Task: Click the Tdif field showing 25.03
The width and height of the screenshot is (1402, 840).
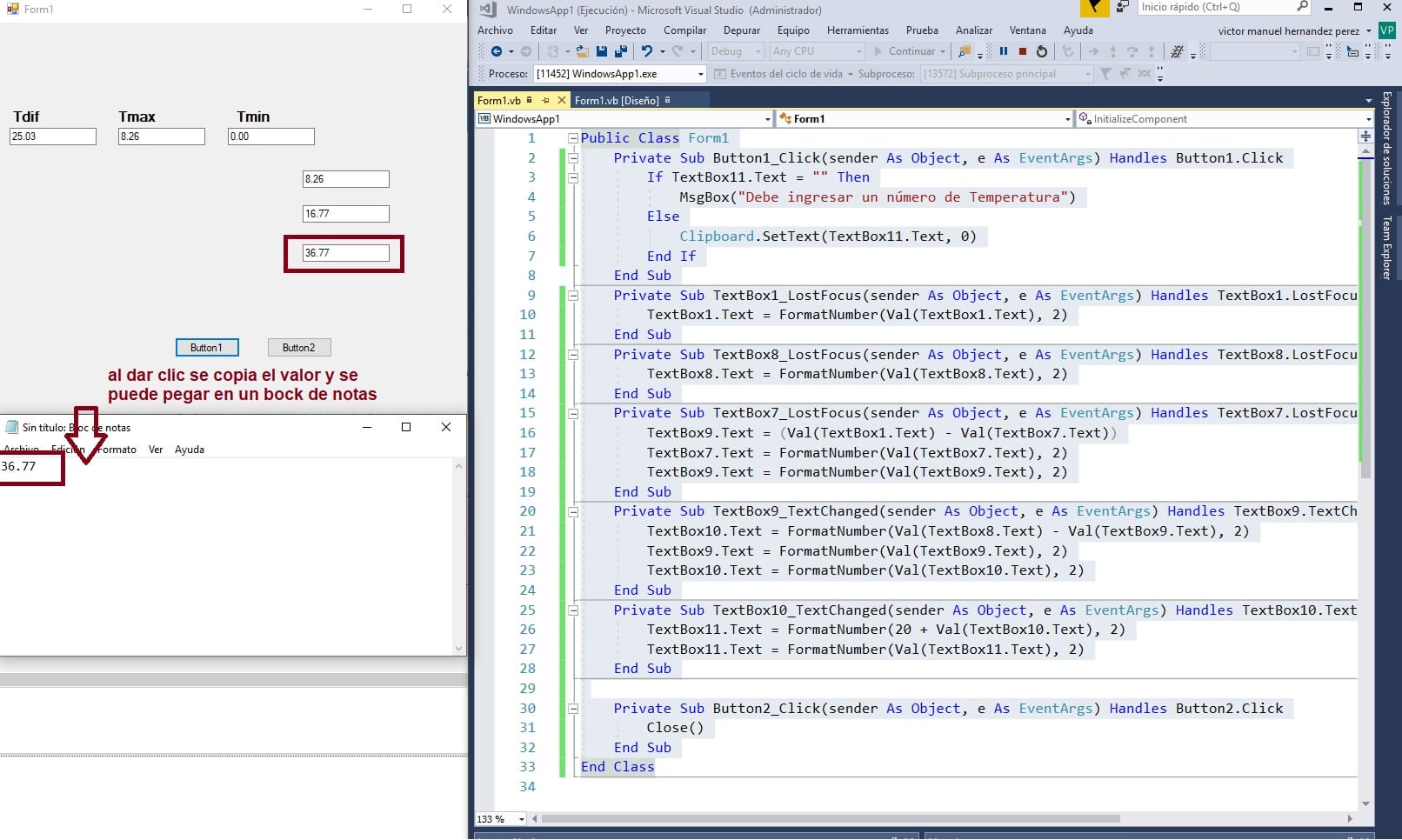Action: coord(52,136)
